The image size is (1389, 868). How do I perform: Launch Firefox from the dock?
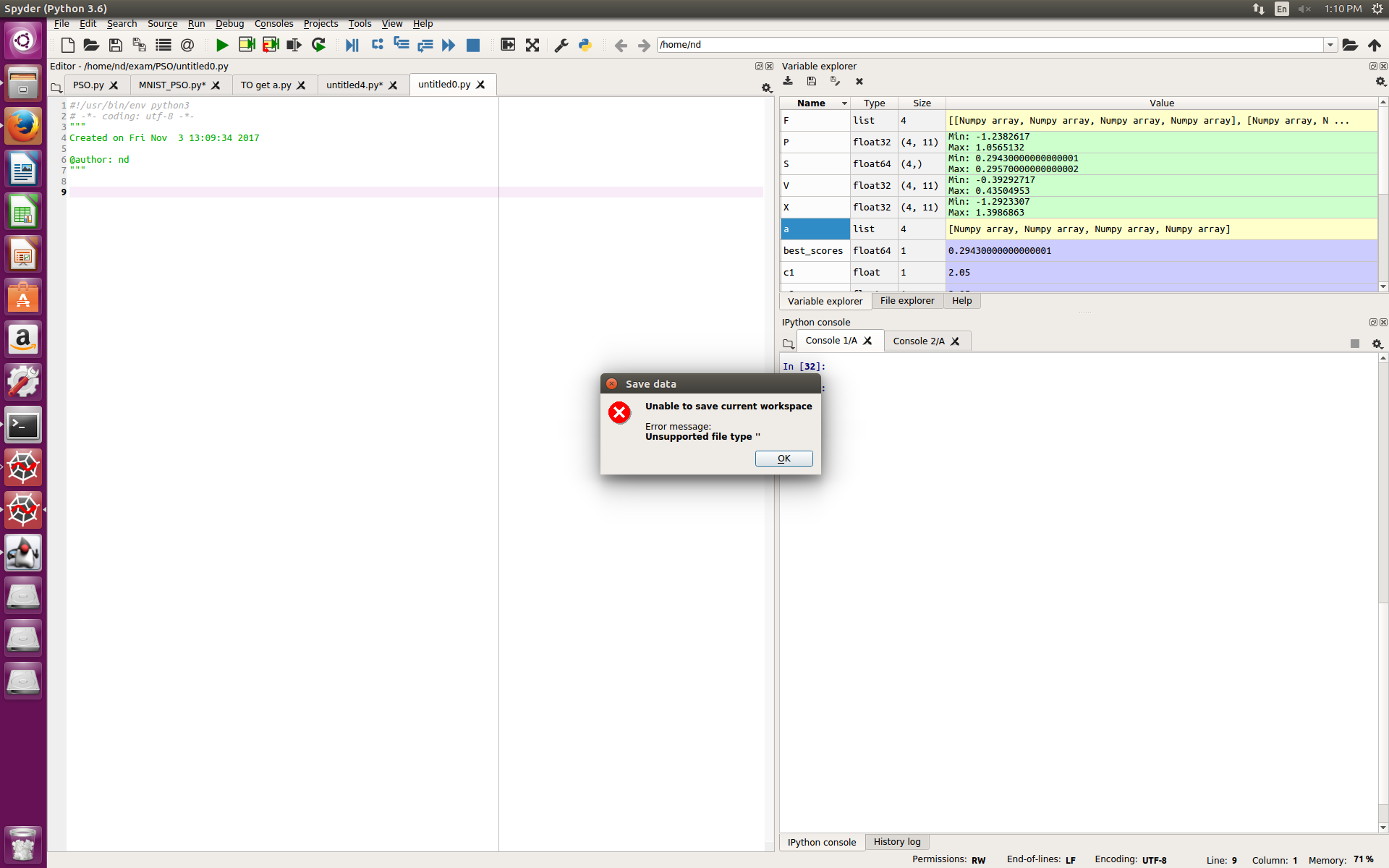23,125
